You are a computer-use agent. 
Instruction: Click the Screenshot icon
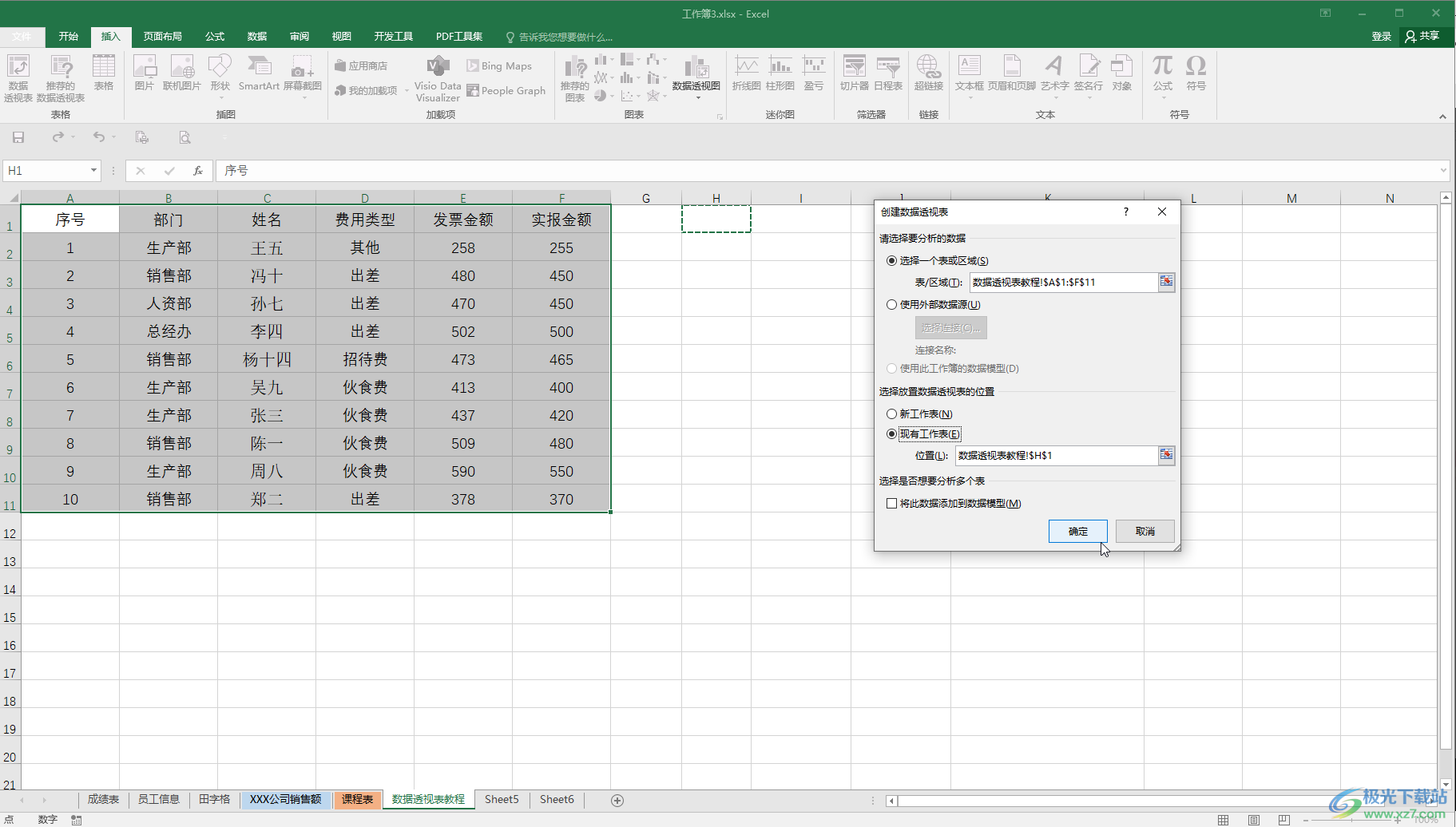point(303,76)
